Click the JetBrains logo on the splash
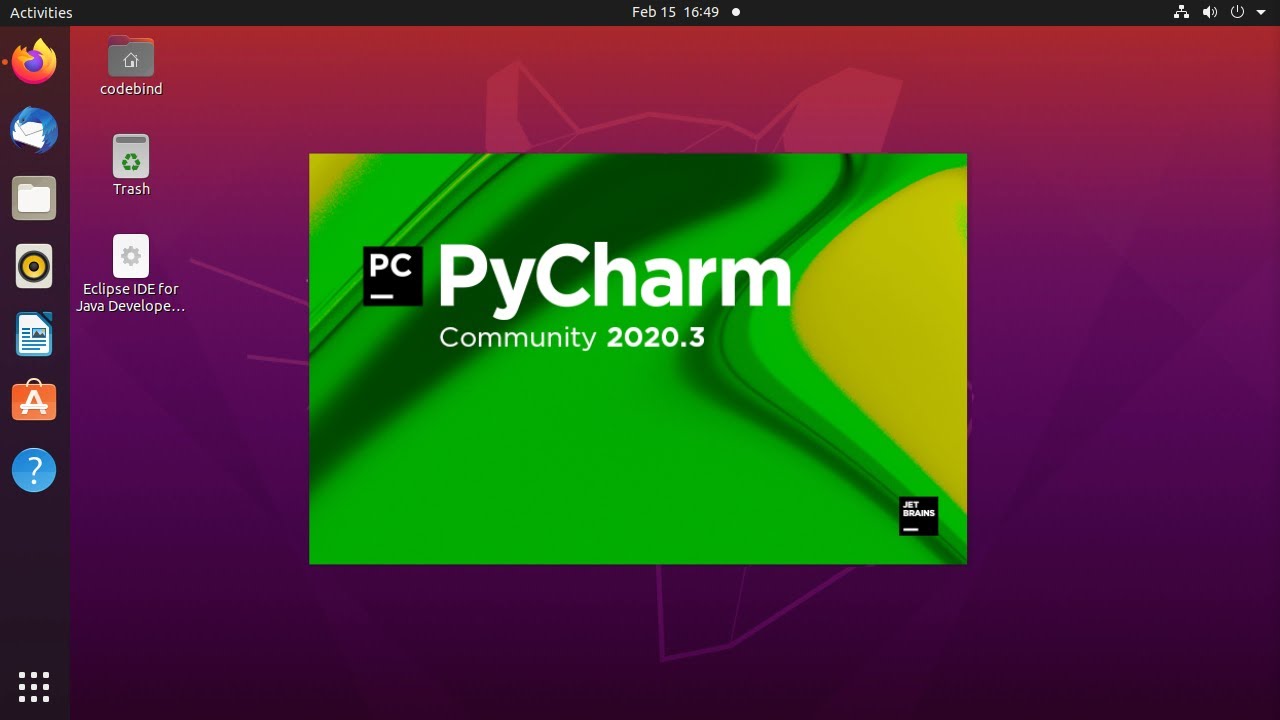The image size is (1280, 720). pos(918,516)
